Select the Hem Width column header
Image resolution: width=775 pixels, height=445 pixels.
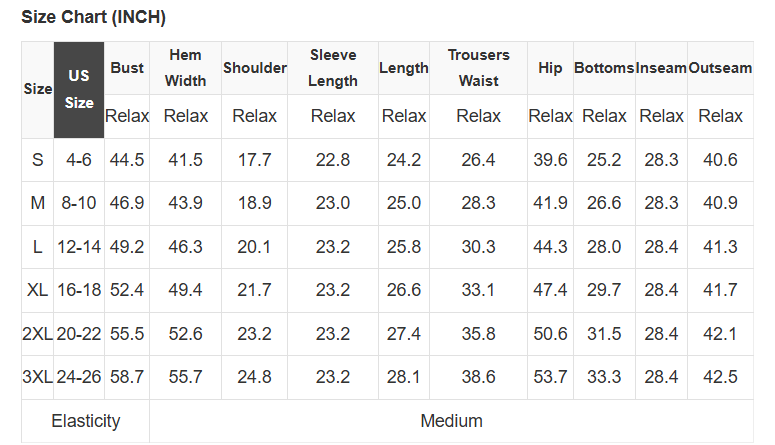[x=186, y=68]
